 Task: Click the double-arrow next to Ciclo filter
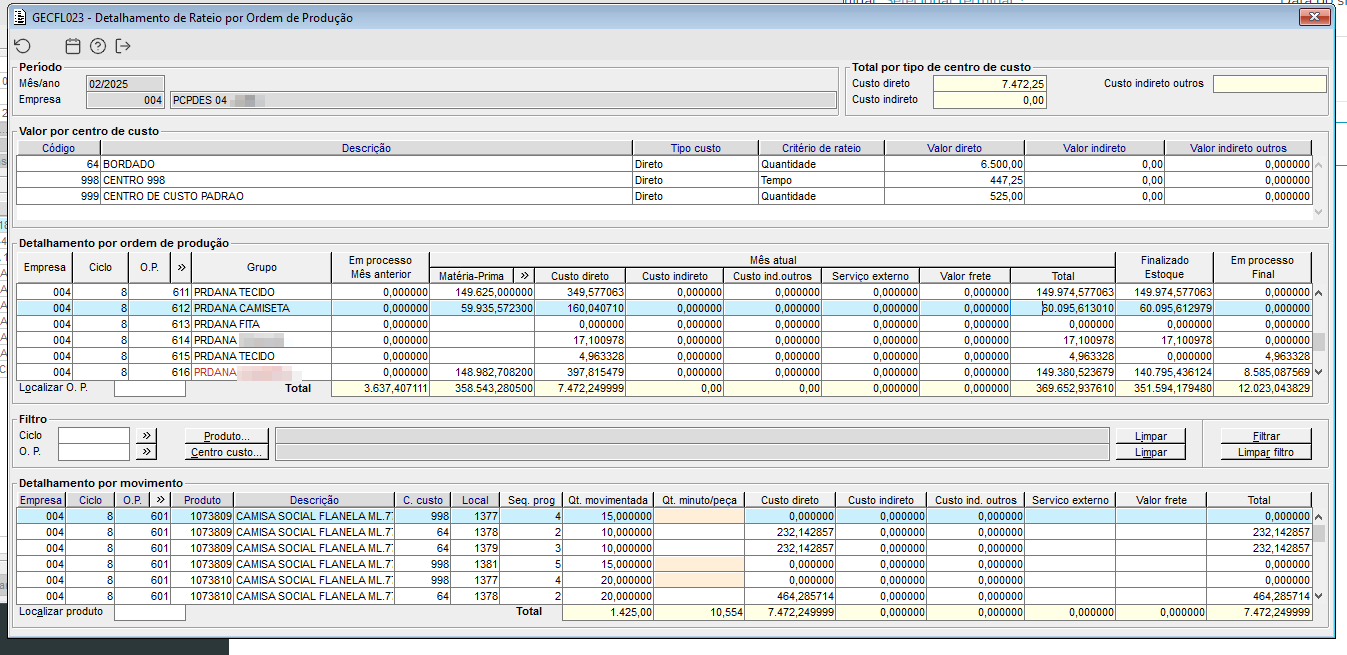146,436
